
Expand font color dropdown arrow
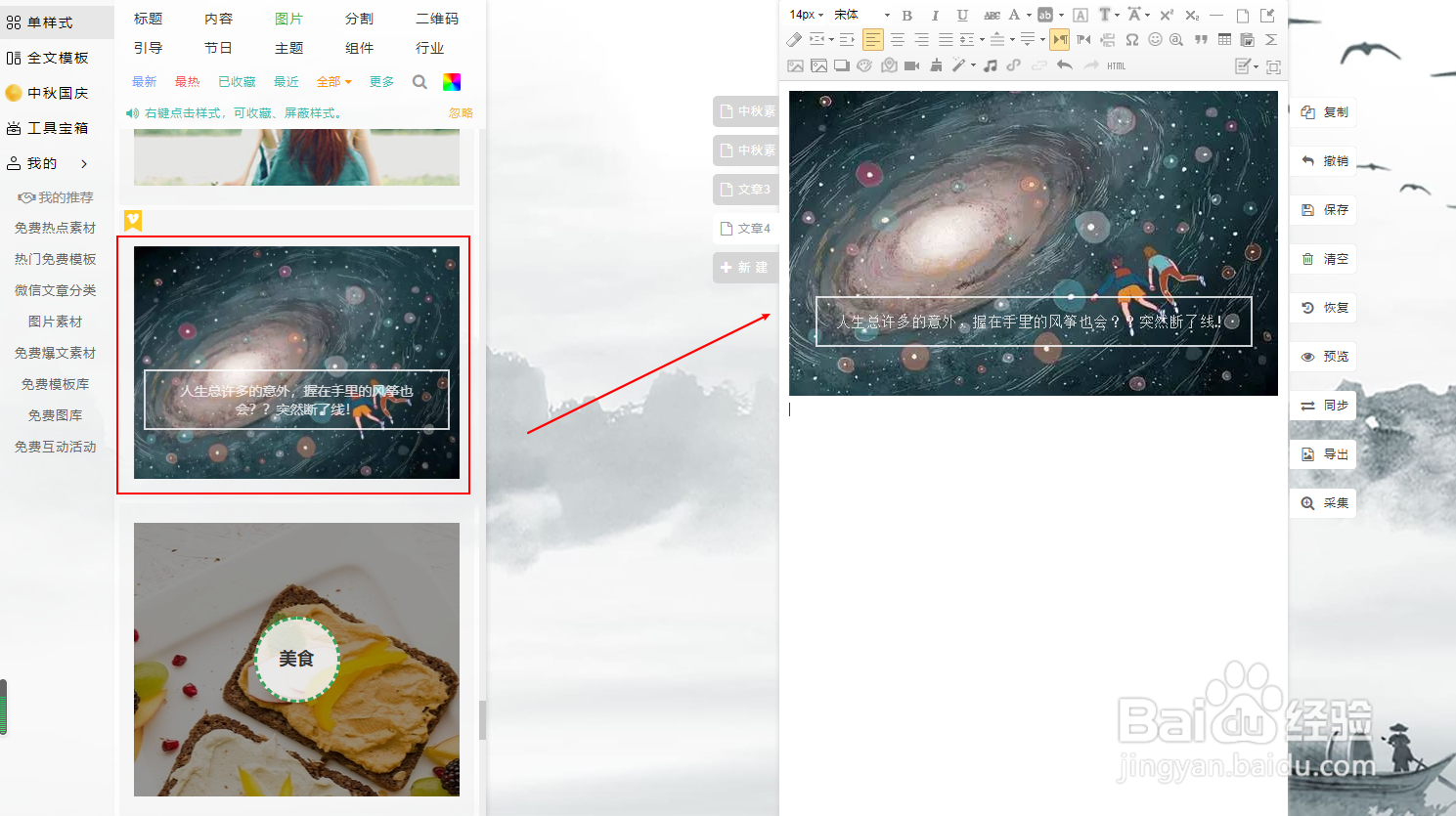[1029, 15]
